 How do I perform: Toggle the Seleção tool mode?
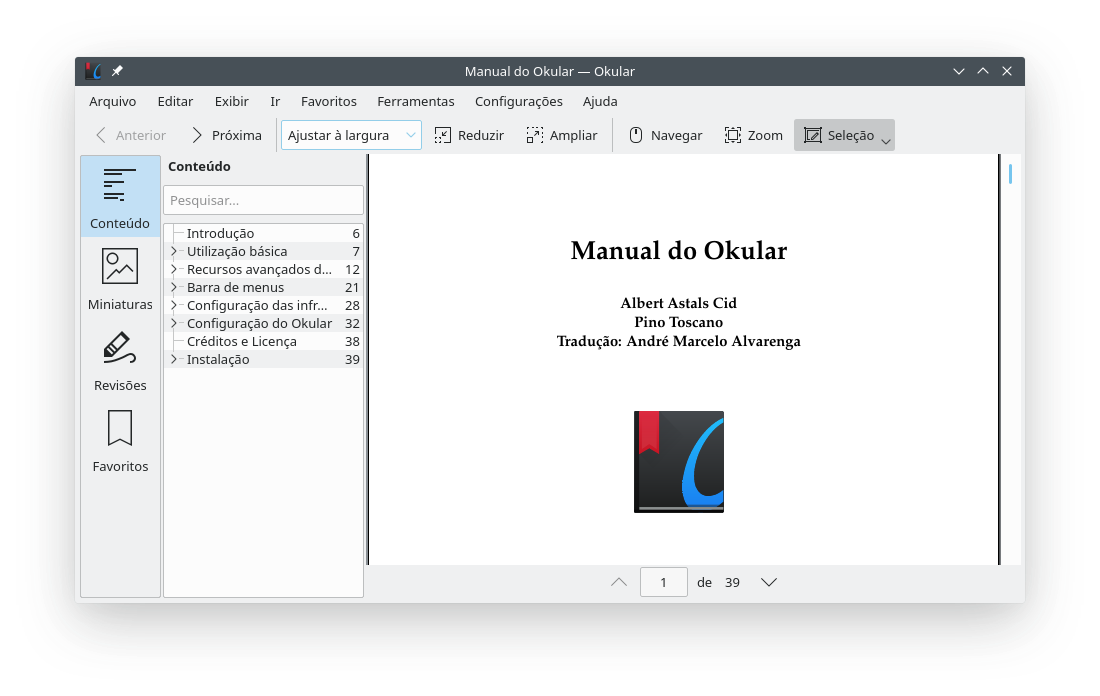[x=838, y=135]
